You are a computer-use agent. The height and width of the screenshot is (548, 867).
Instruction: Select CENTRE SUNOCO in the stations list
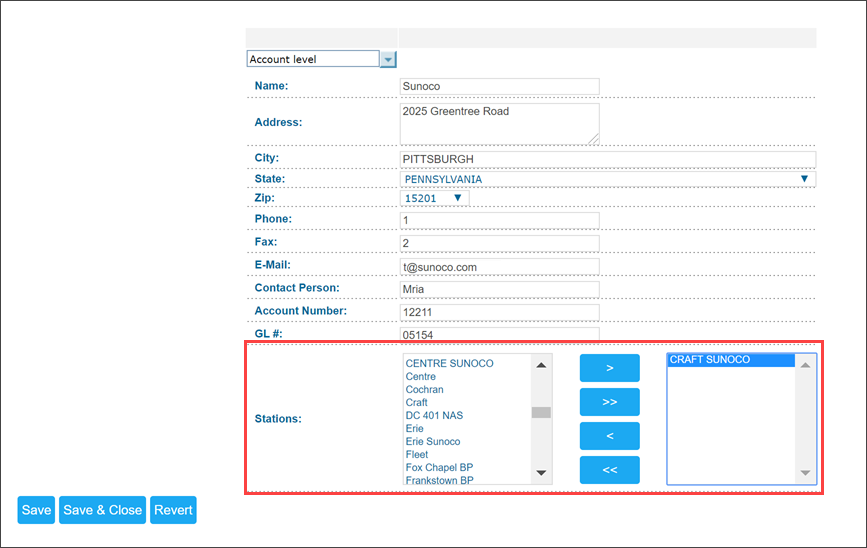tap(450, 363)
